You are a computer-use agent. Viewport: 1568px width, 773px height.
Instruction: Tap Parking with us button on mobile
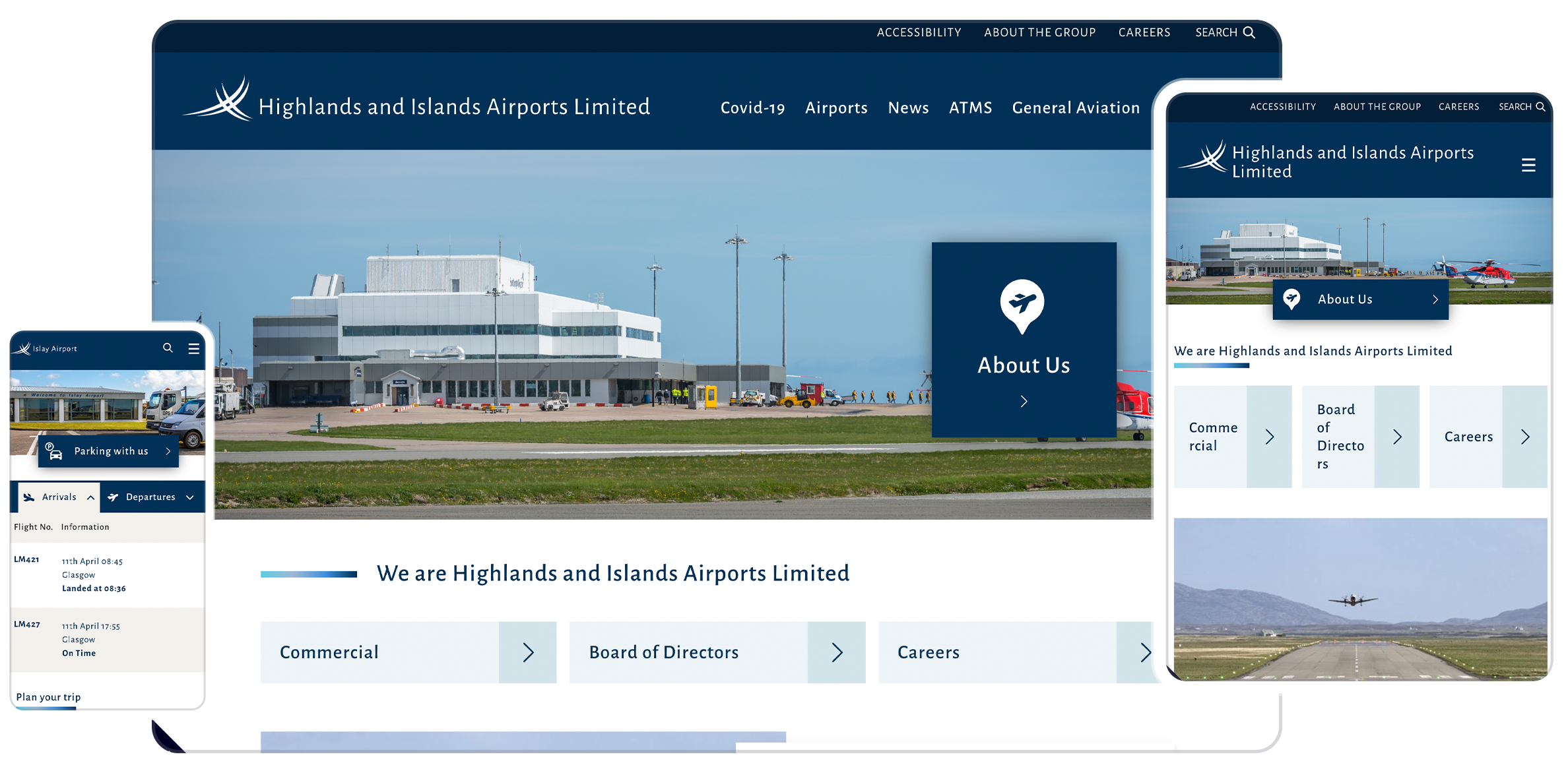coord(111,451)
